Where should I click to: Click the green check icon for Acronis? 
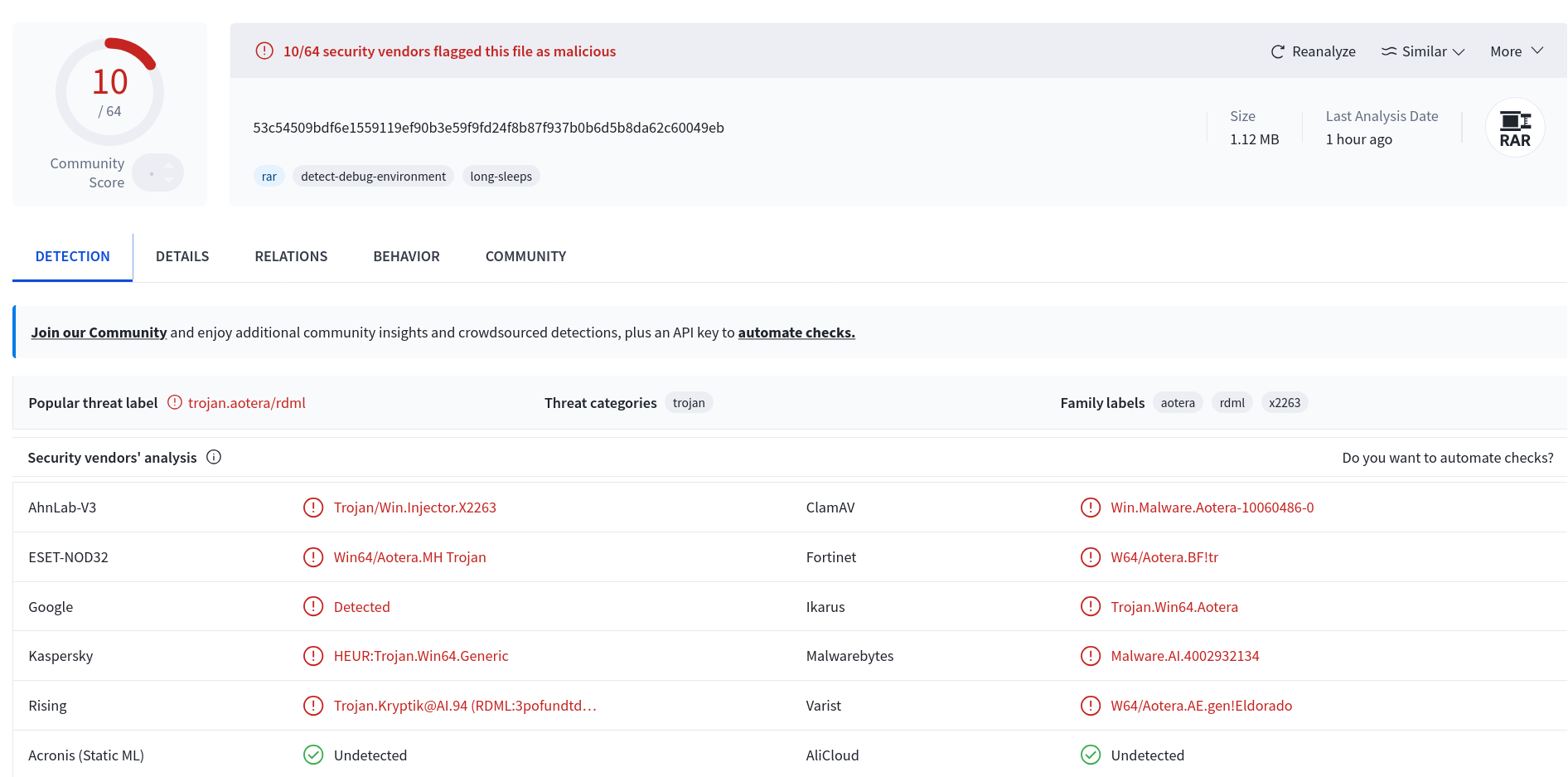[313, 755]
